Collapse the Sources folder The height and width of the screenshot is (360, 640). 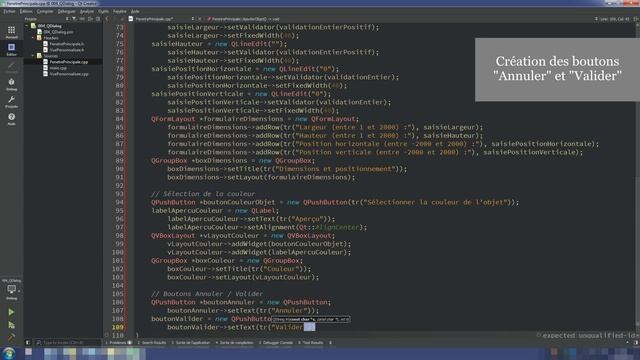click(x=33, y=56)
